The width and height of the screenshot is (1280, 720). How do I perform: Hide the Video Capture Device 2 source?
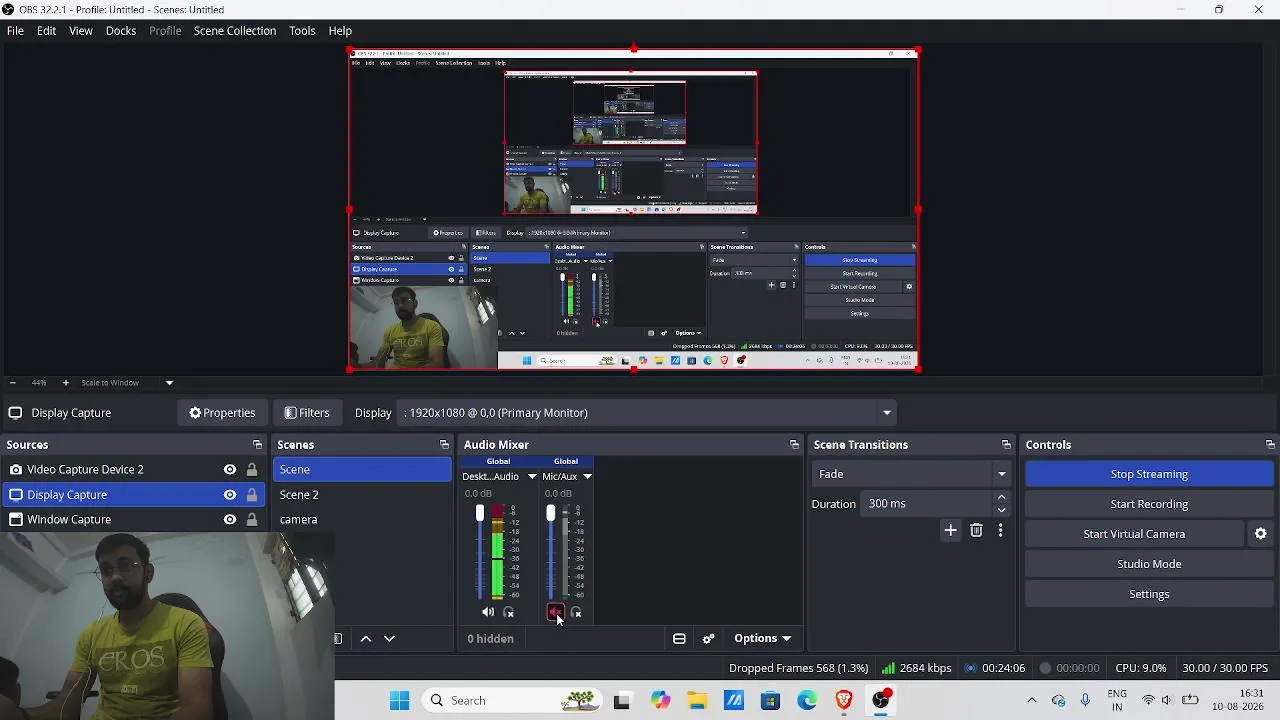(x=230, y=470)
